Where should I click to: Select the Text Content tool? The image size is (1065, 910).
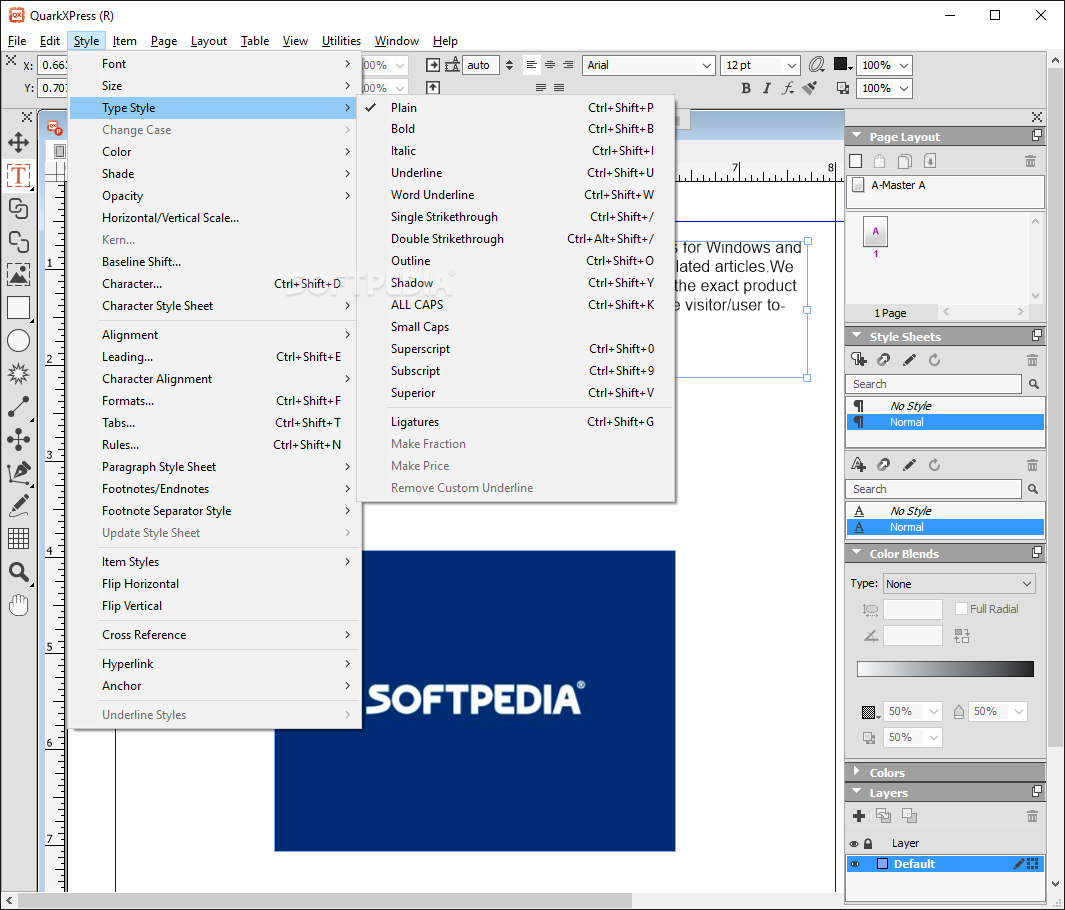[18, 175]
